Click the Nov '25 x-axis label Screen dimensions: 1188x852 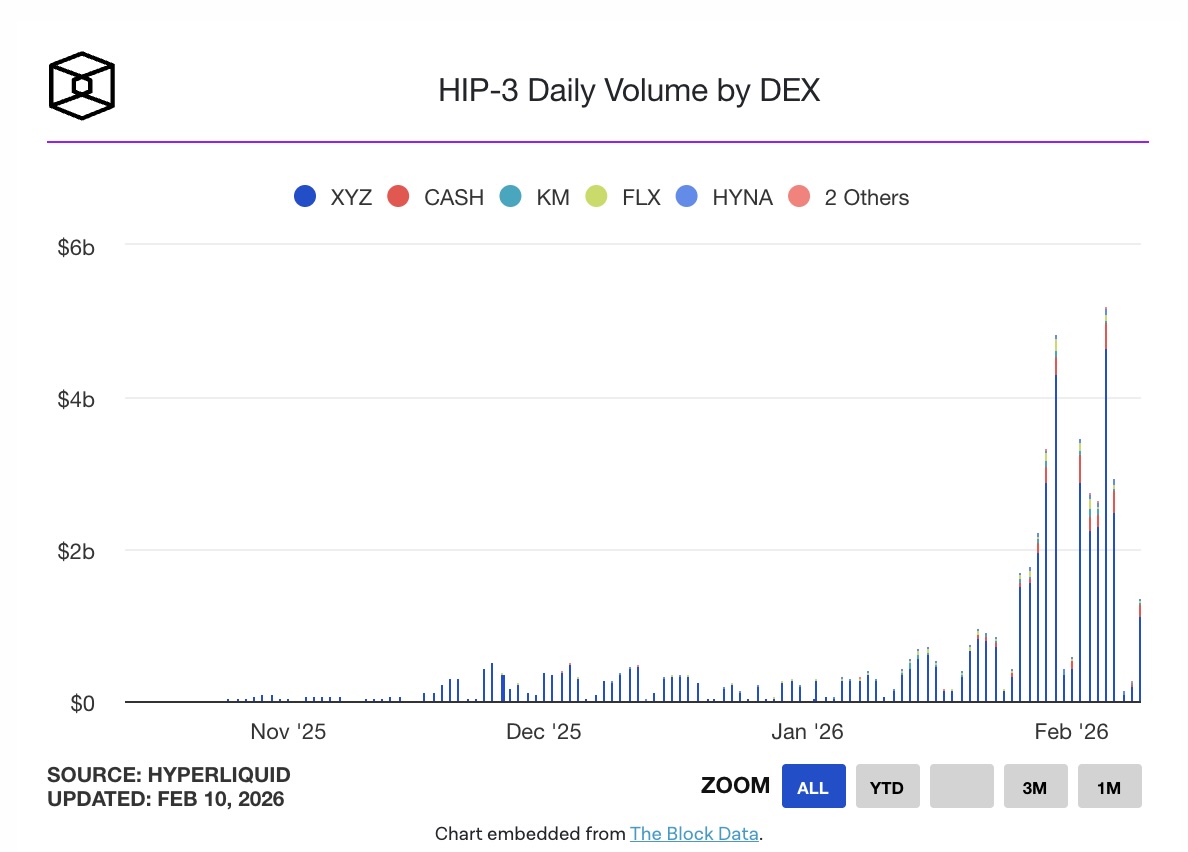(x=288, y=732)
